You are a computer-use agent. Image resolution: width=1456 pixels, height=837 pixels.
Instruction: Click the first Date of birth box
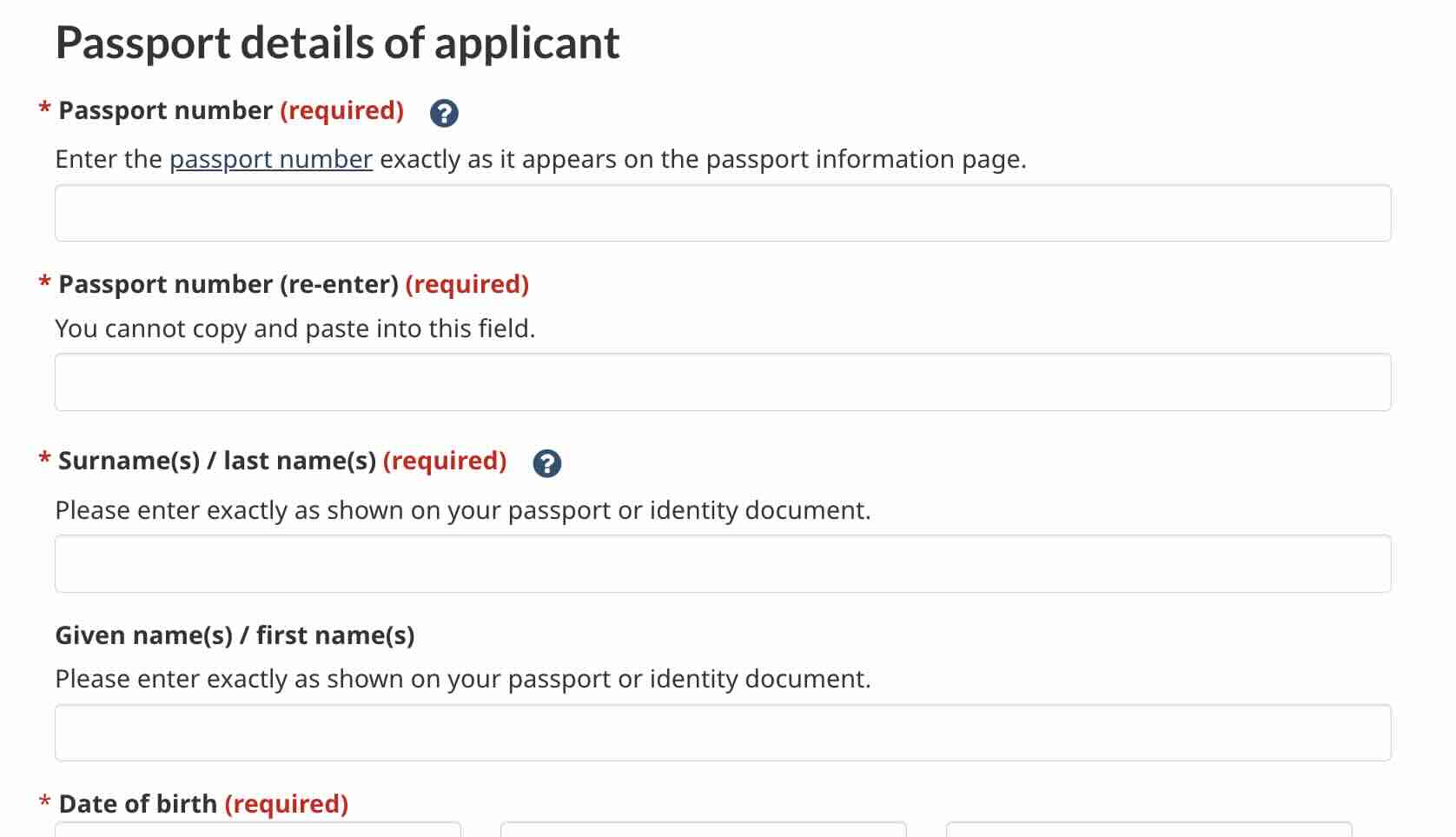[256, 832]
